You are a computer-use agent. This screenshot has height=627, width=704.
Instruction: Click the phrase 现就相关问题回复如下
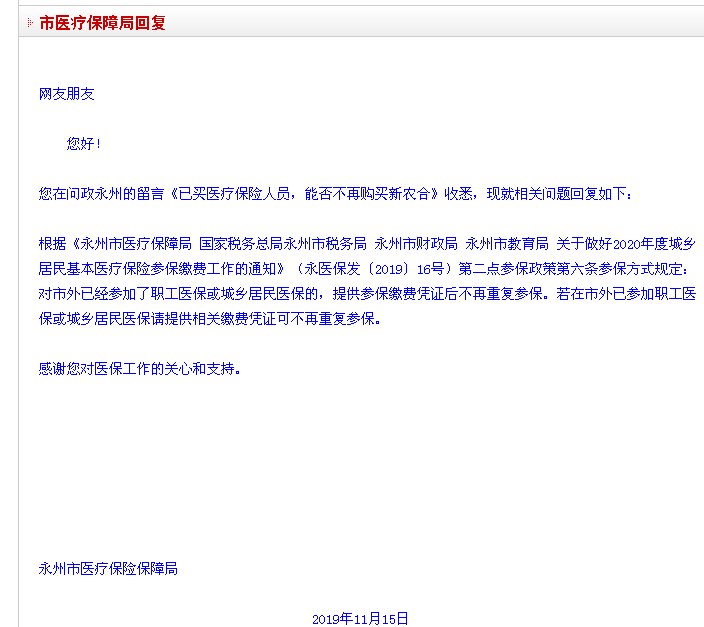[x=557, y=194]
